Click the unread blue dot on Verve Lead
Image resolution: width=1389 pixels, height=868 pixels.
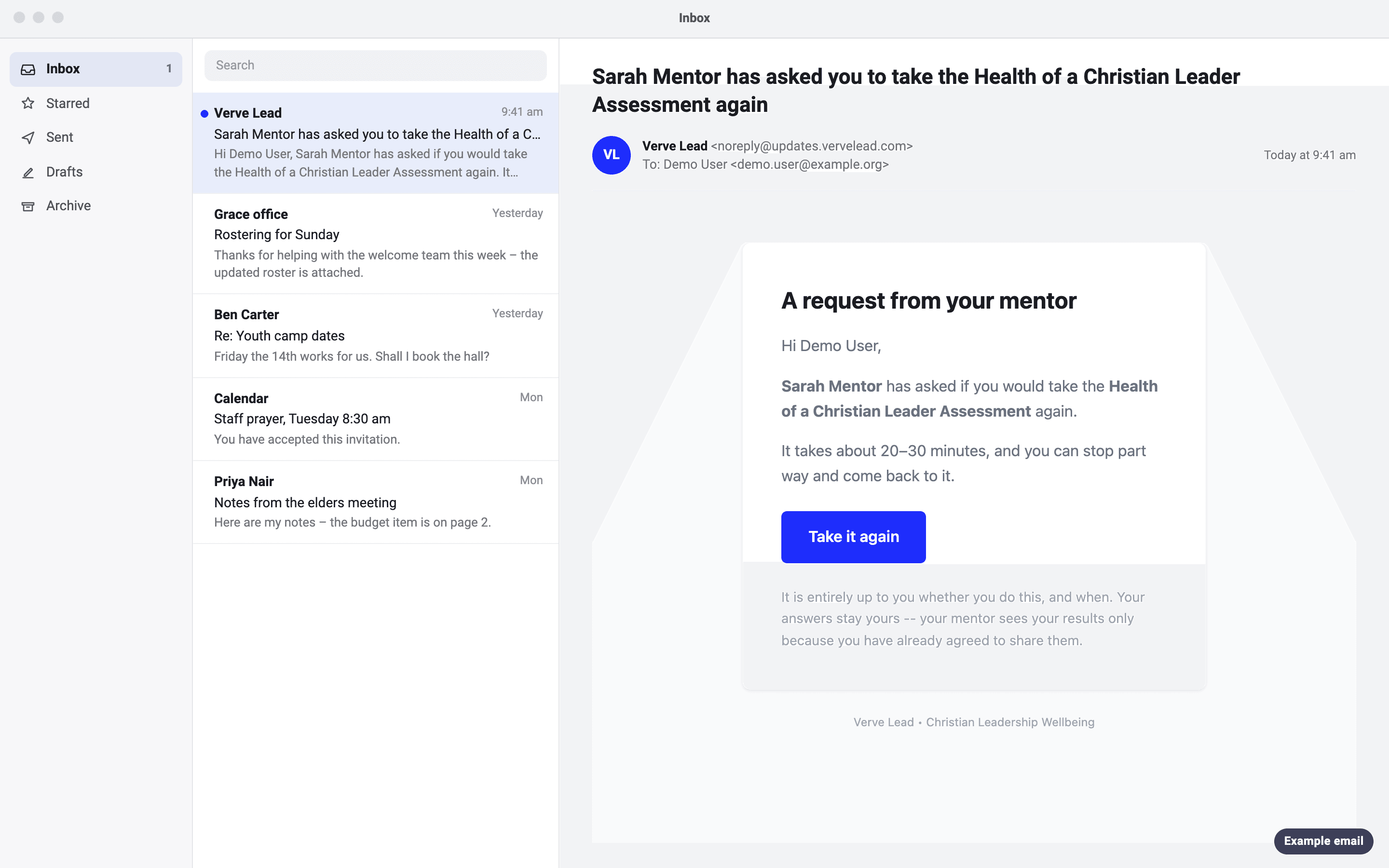click(x=204, y=114)
